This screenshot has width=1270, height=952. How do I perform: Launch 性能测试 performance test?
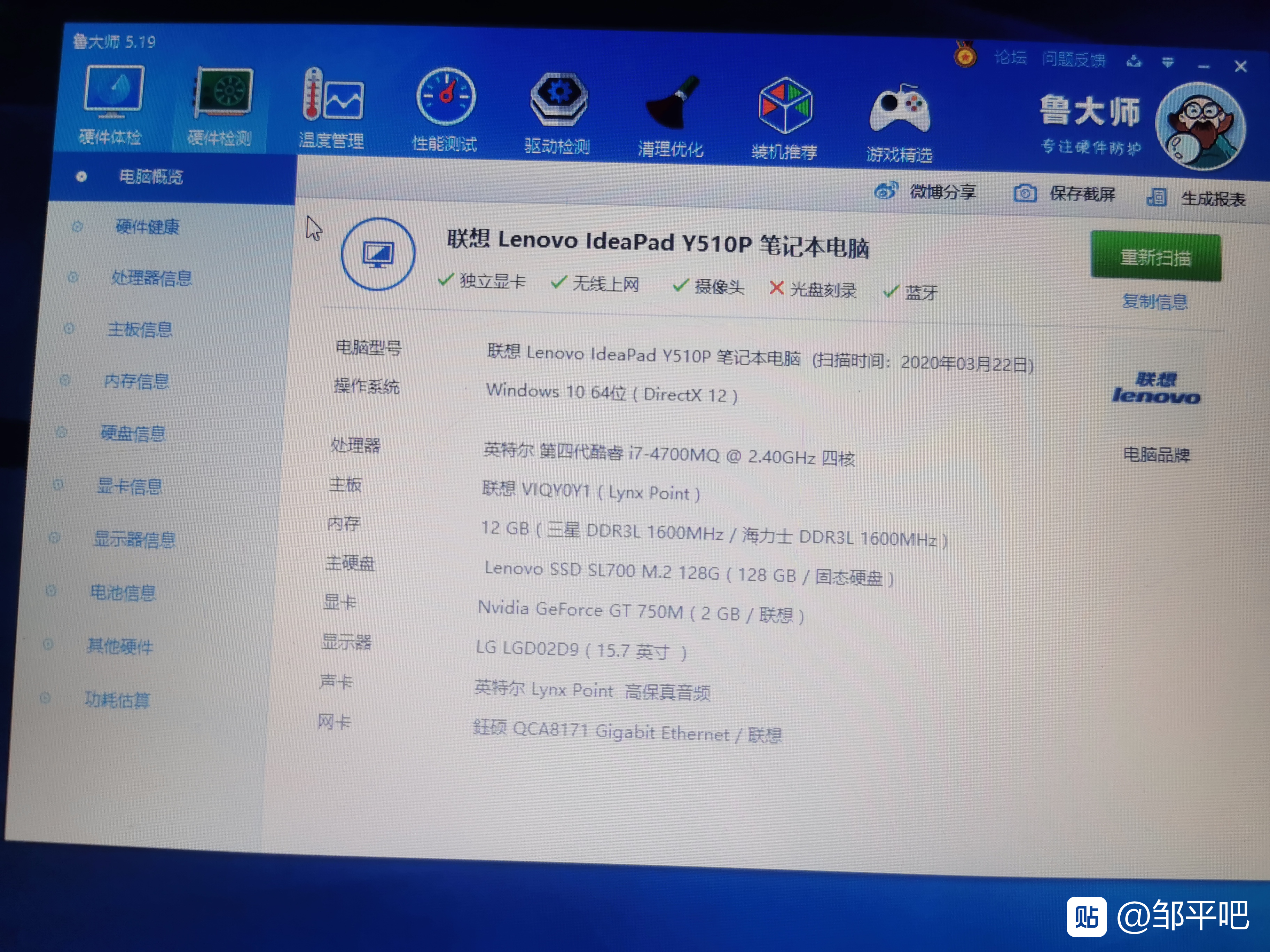446,111
